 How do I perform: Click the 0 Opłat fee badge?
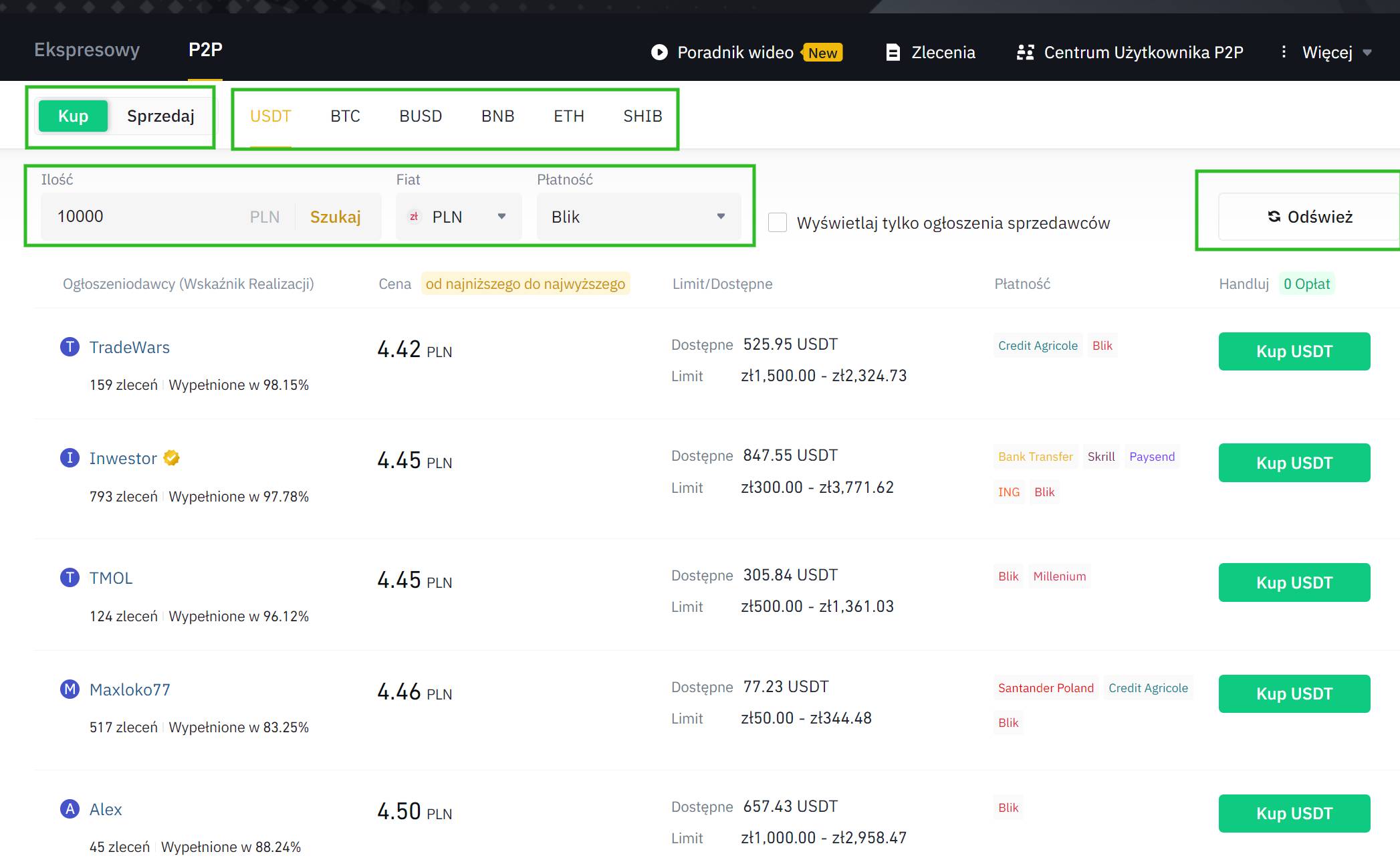pyautogui.click(x=1306, y=284)
